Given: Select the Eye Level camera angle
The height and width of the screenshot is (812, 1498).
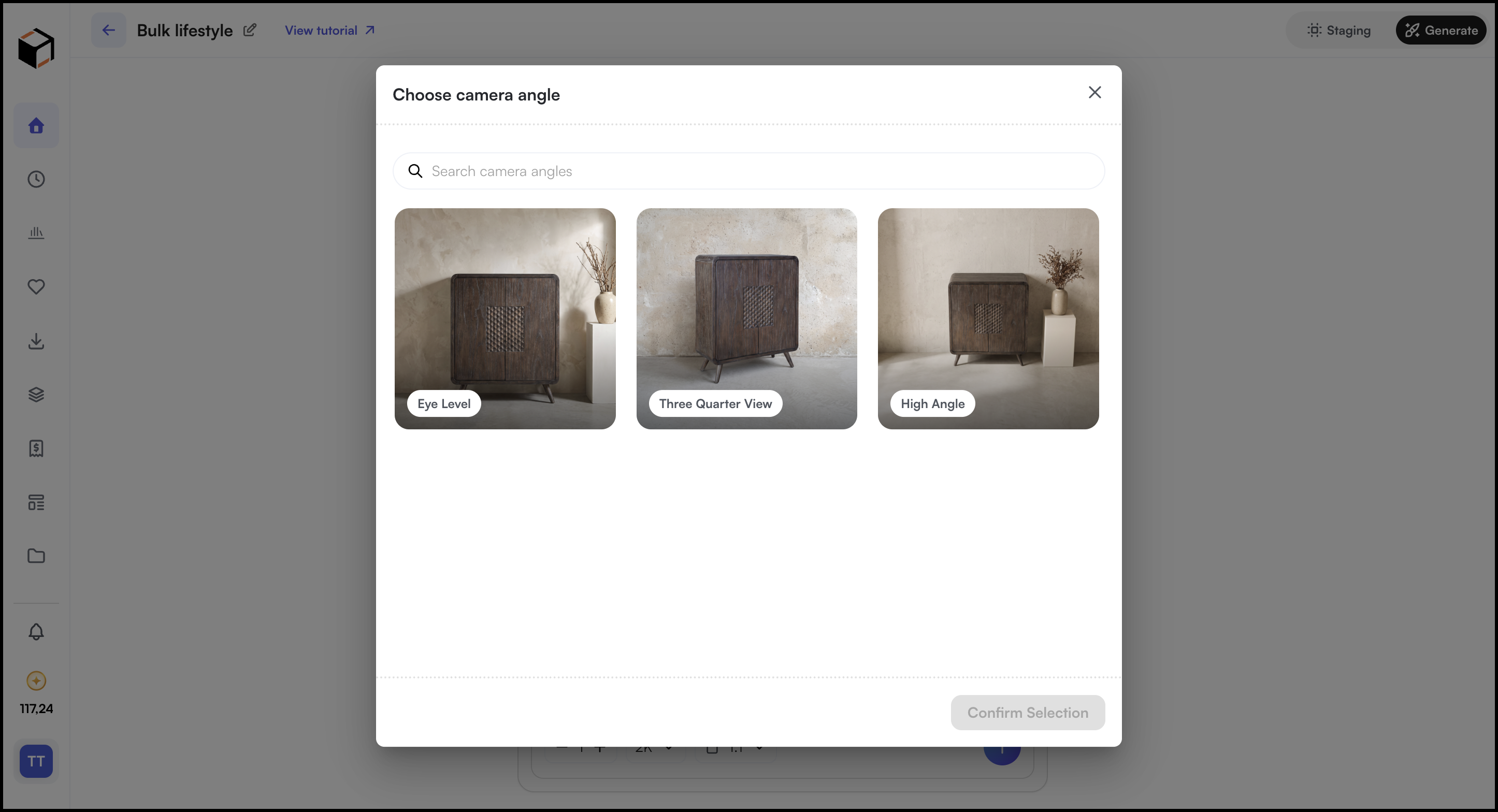Looking at the screenshot, I should click(x=505, y=318).
